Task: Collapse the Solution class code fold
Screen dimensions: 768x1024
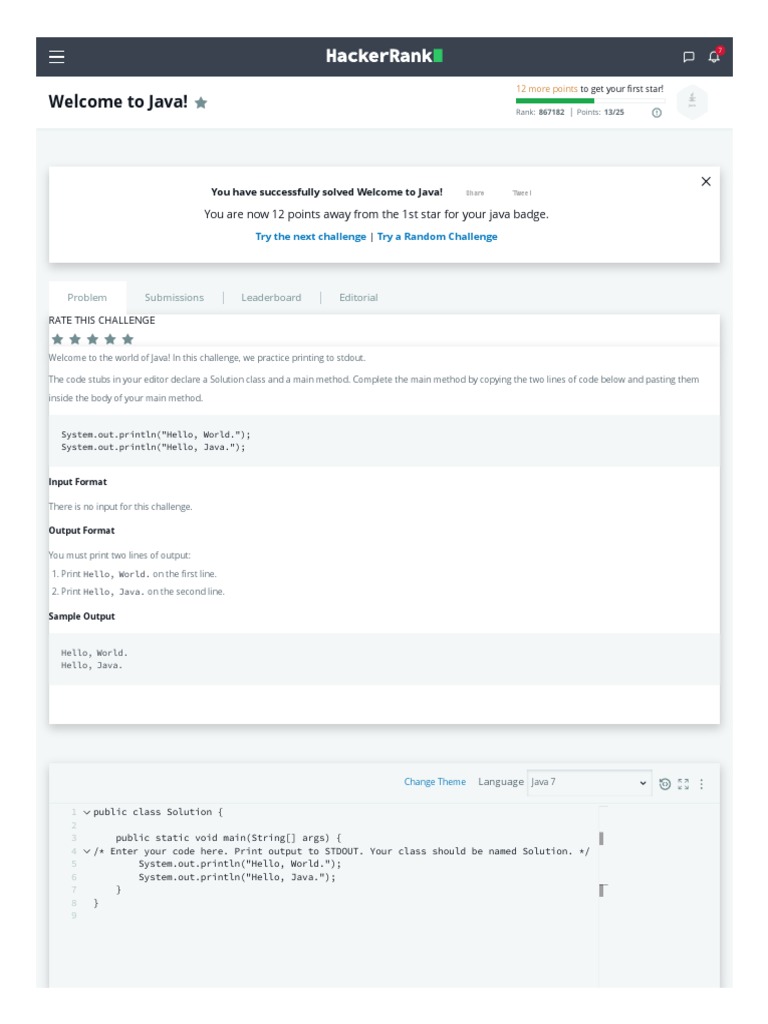Action: click(x=87, y=812)
